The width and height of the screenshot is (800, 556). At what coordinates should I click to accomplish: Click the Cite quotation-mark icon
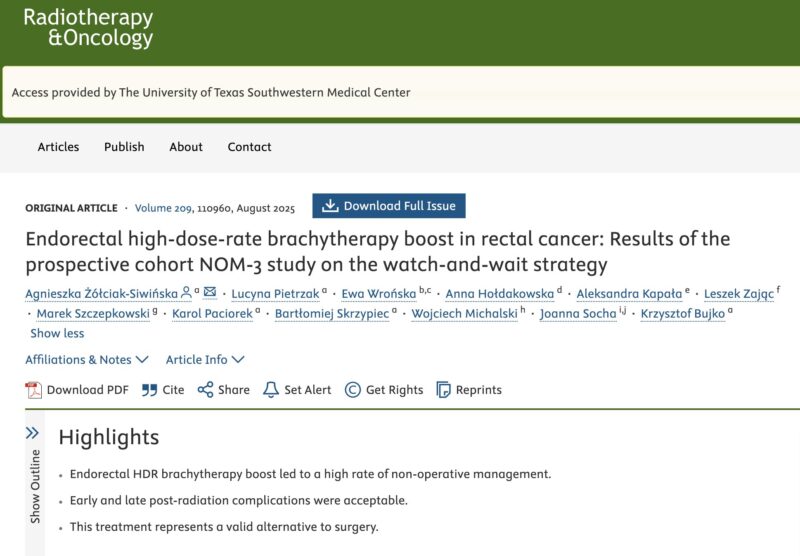pos(149,390)
